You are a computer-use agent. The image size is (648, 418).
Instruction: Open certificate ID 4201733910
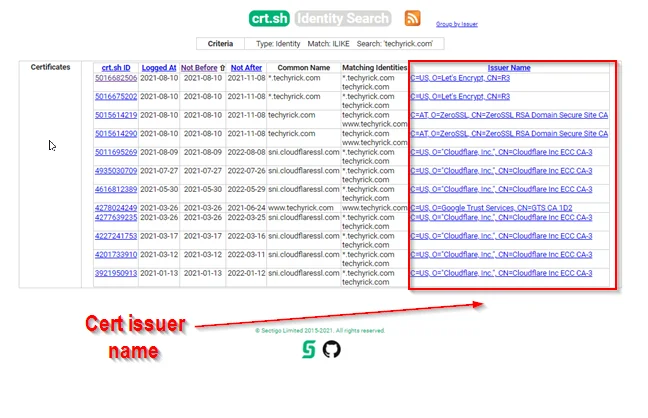coord(116,255)
